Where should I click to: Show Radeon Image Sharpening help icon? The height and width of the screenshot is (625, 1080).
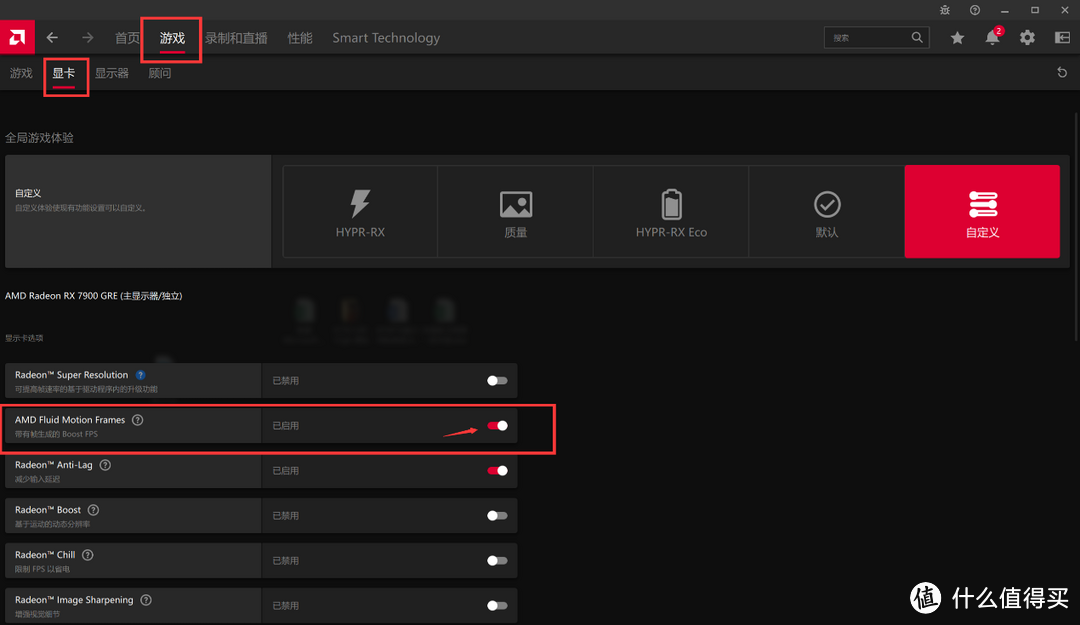pos(146,600)
